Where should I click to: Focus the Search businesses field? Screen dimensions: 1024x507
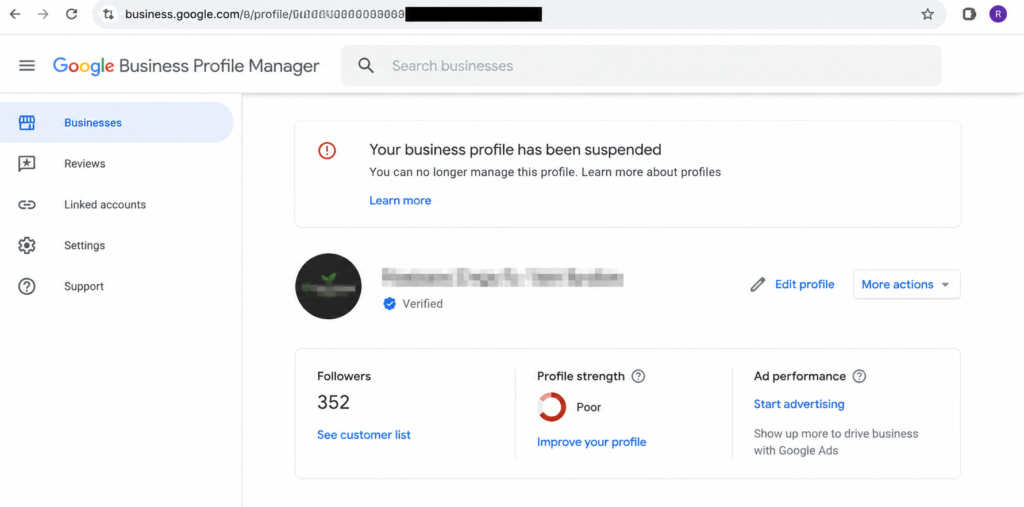pyautogui.click(x=641, y=65)
